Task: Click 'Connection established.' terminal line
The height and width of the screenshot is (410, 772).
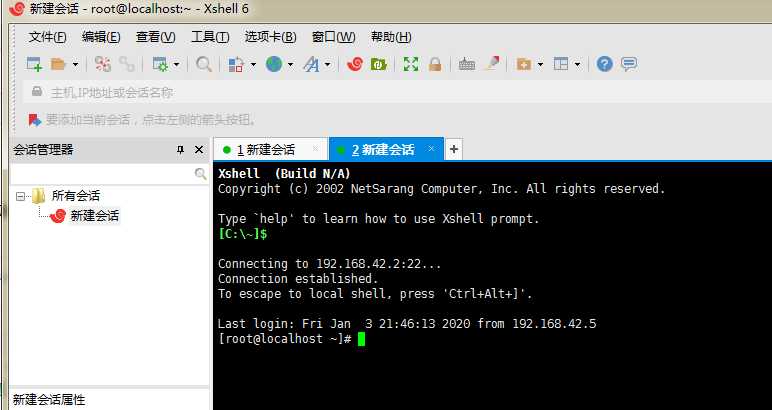Action: click(298, 279)
